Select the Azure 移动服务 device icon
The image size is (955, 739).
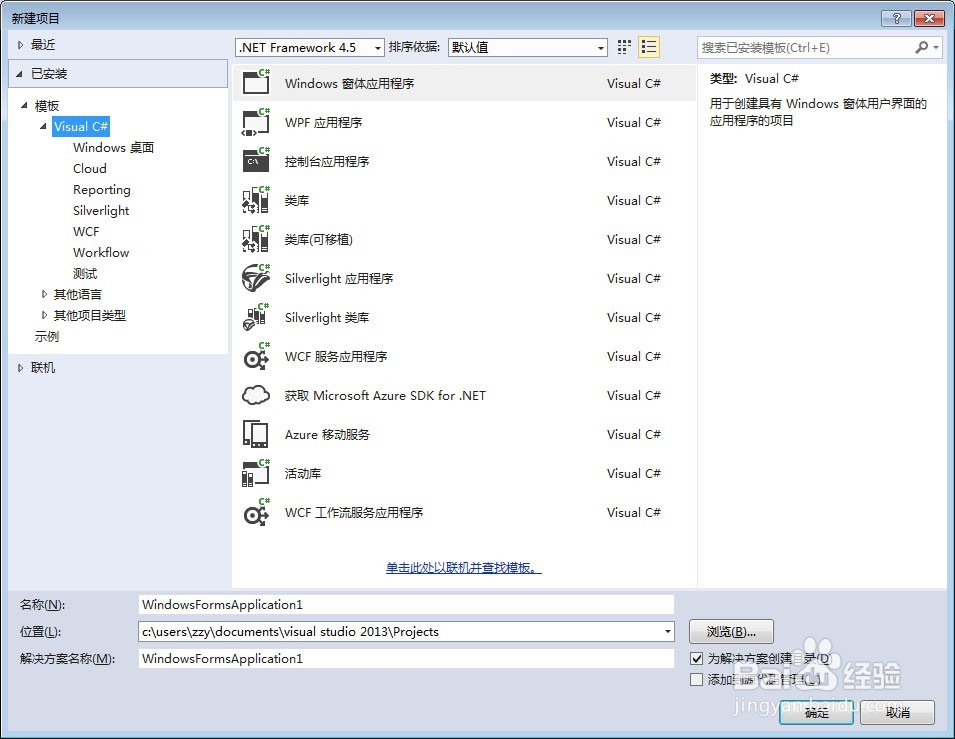[x=256, y=434]
